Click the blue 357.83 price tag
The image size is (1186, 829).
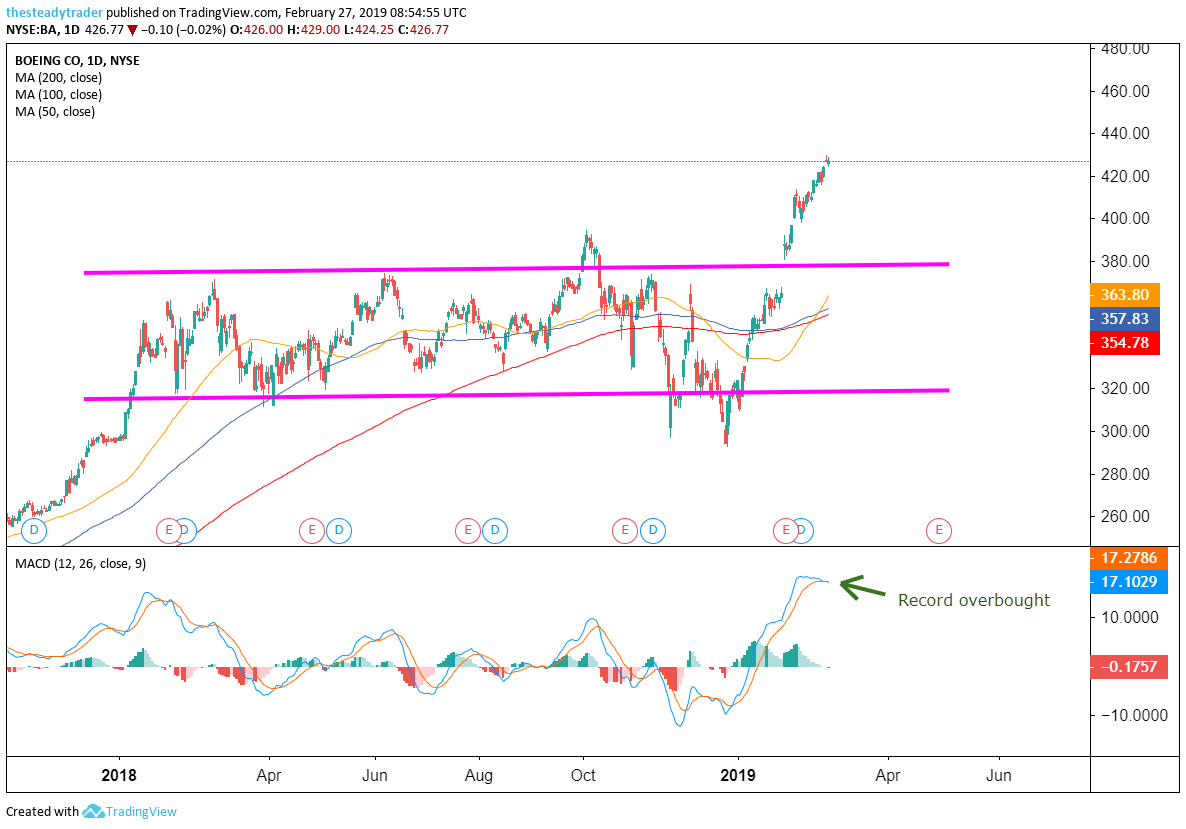(1125, 318)
